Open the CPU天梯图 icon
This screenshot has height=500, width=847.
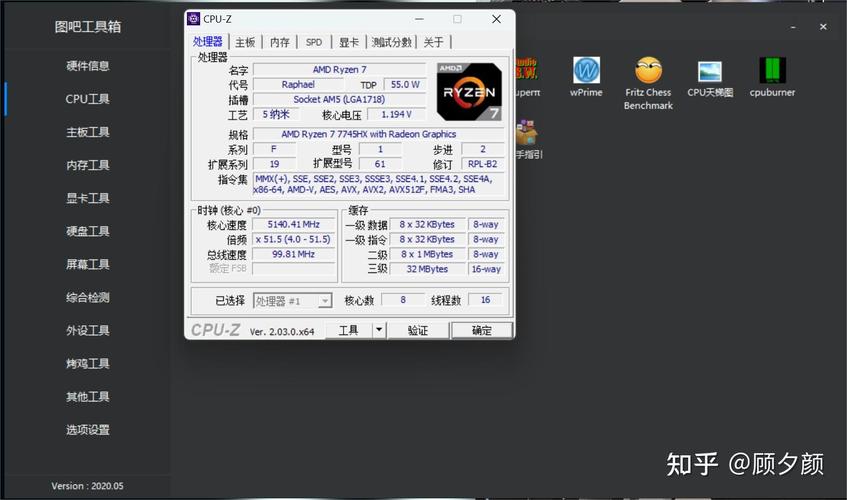(x=710, y=78)
